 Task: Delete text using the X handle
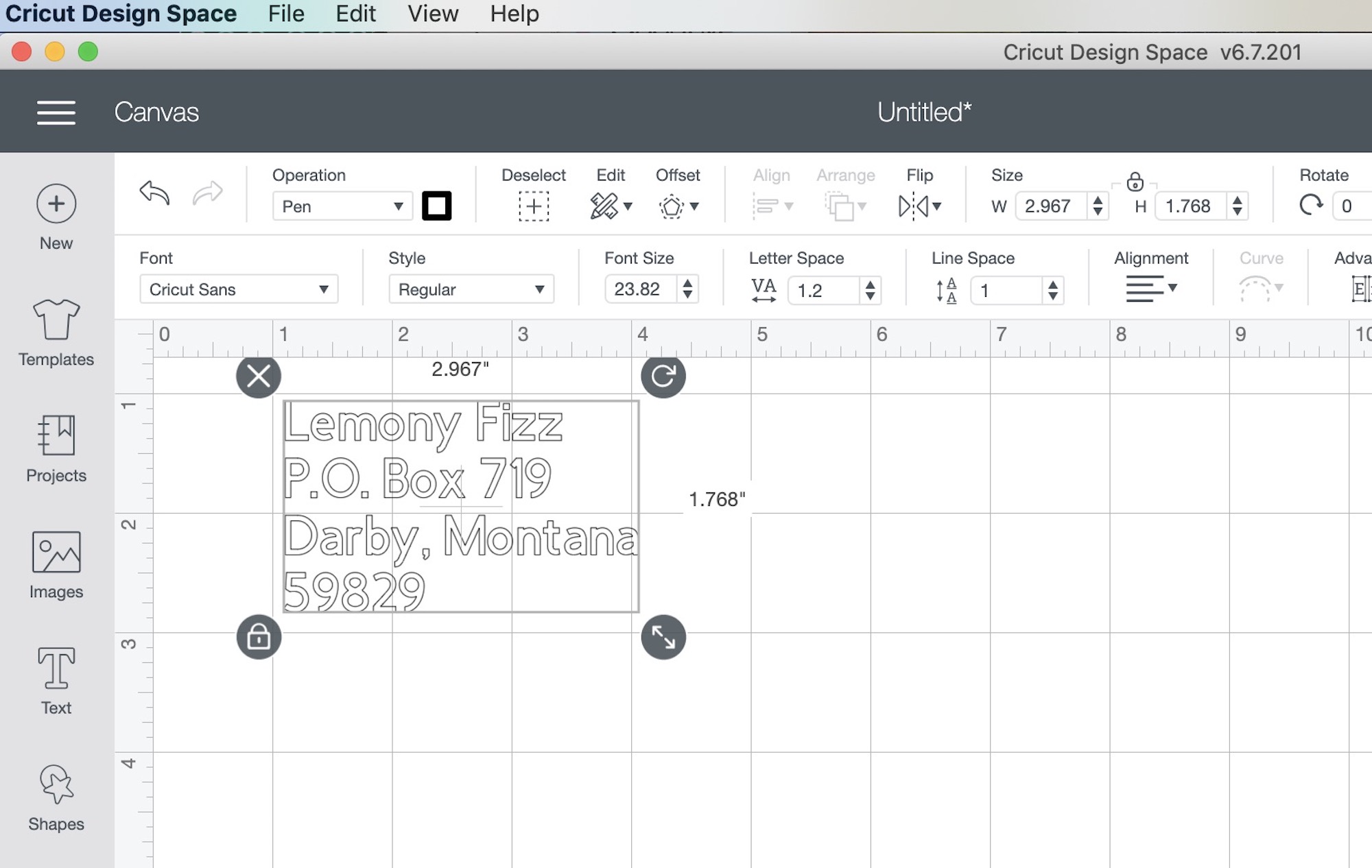pos(259,376)
